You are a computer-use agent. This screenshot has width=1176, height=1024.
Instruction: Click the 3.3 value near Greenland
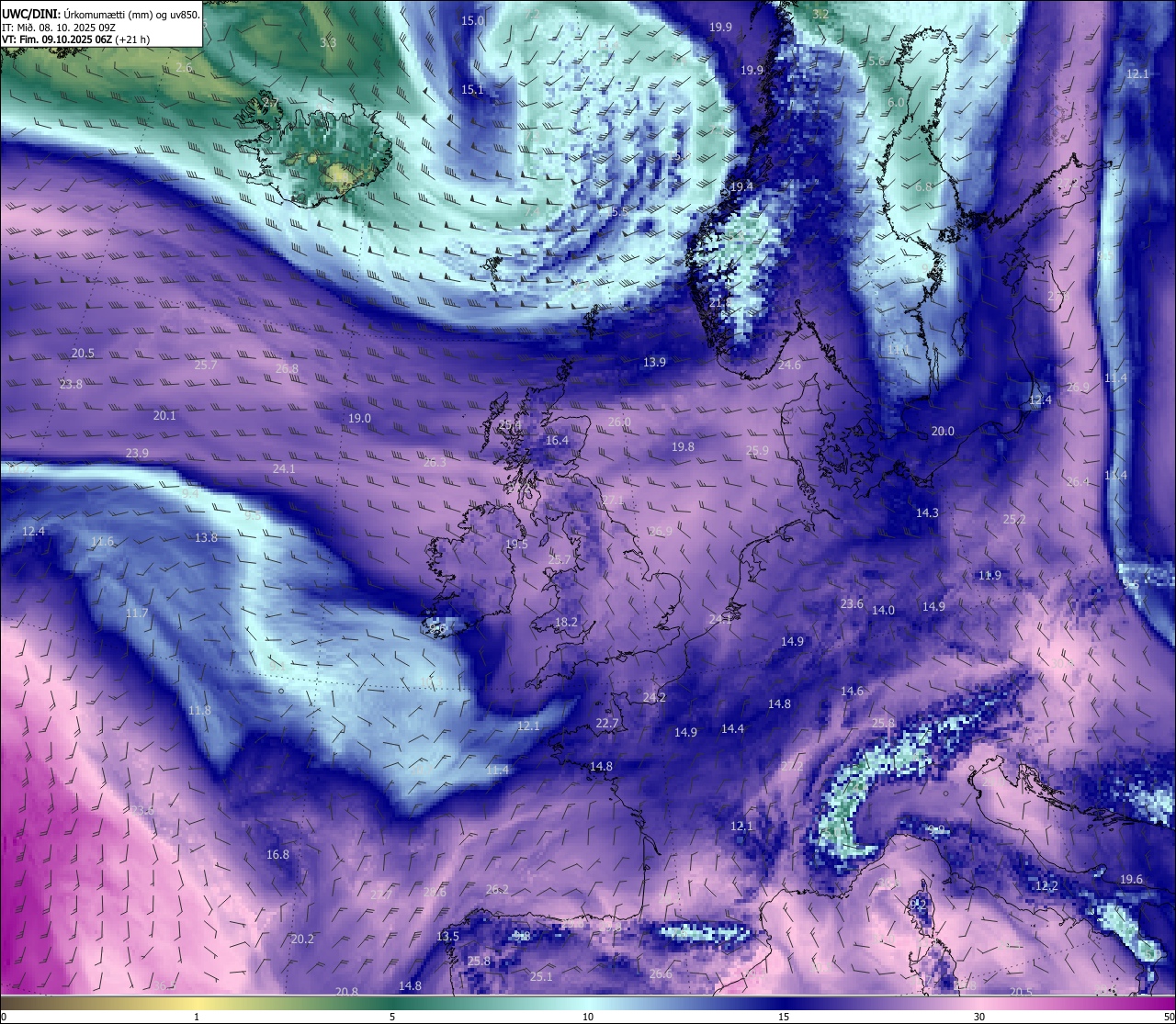pyautogui.click(x=328, y=42)
